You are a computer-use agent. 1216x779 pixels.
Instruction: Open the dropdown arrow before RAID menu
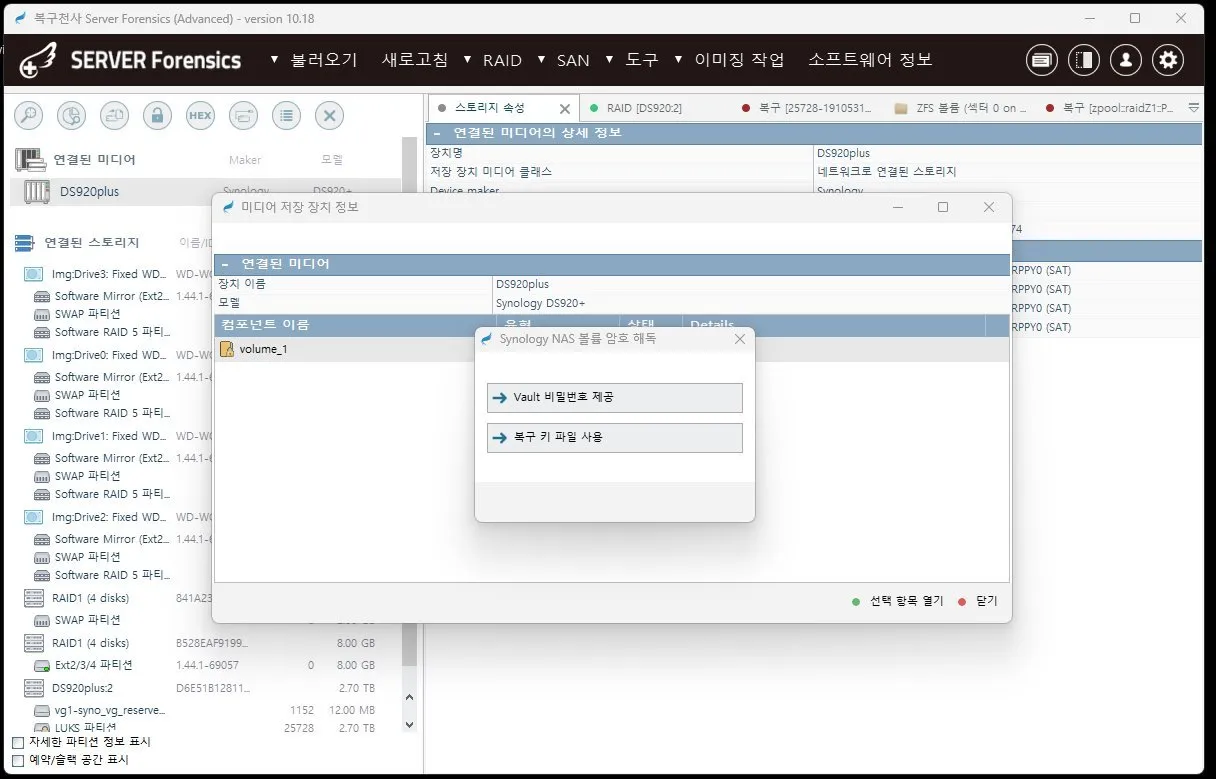click(x=467, y=60)
